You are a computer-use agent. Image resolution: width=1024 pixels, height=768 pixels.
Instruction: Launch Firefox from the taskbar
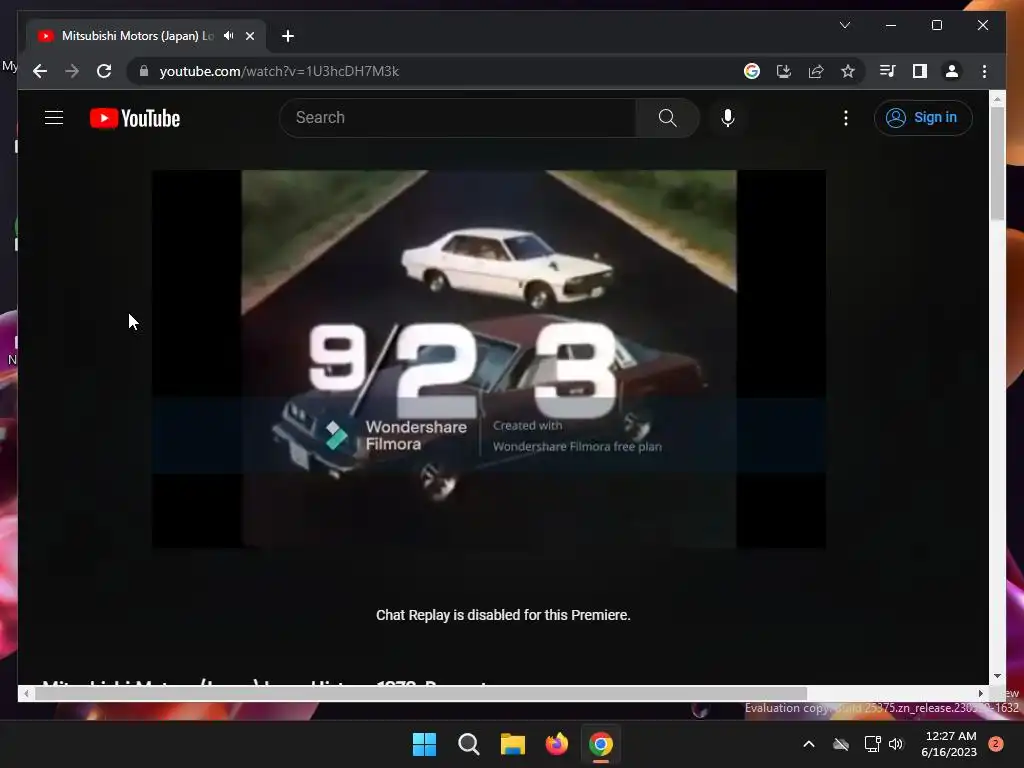(557, 744)
